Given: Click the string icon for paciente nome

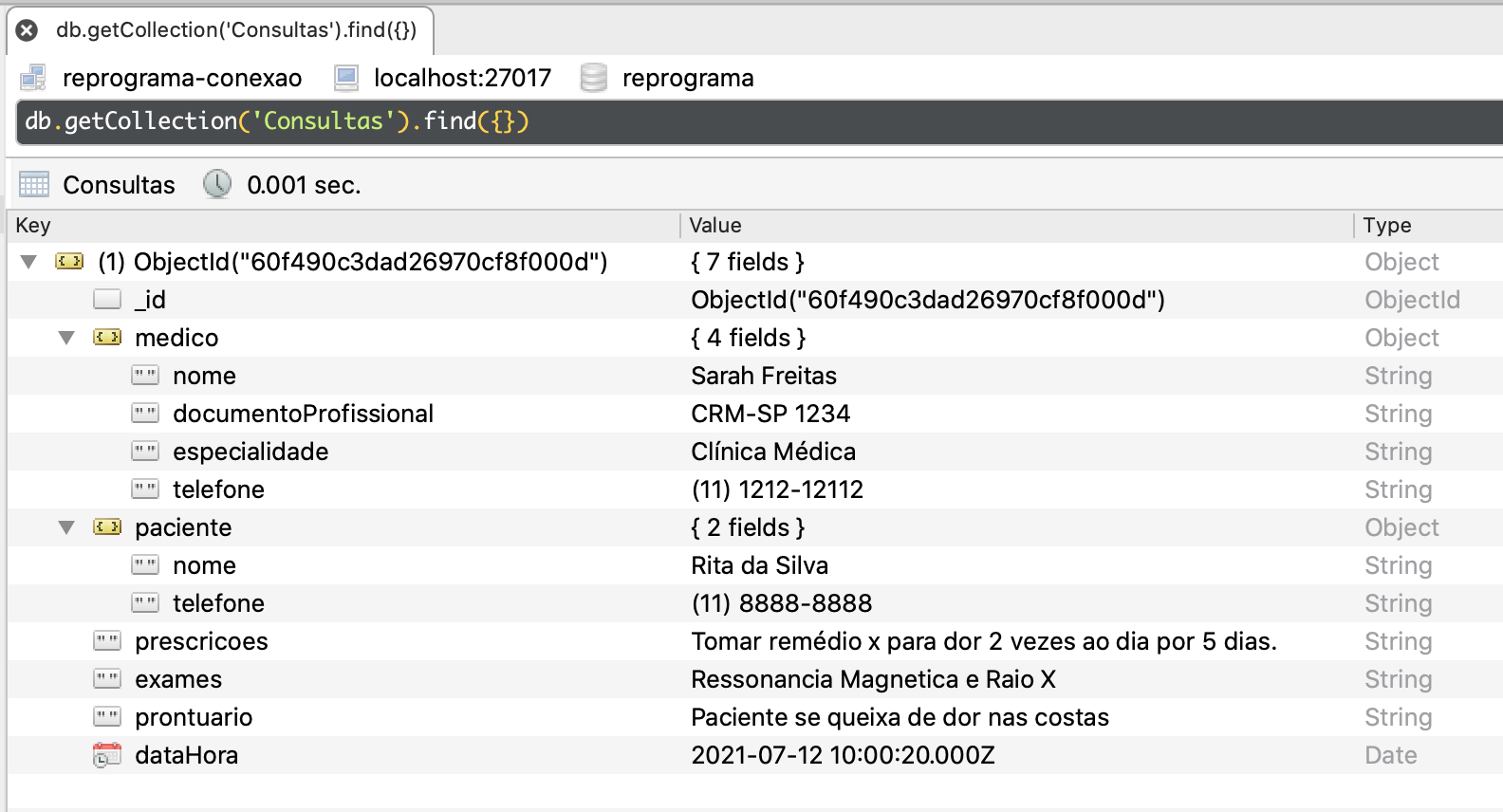Looking at the screenshot, I should point(145,564).
